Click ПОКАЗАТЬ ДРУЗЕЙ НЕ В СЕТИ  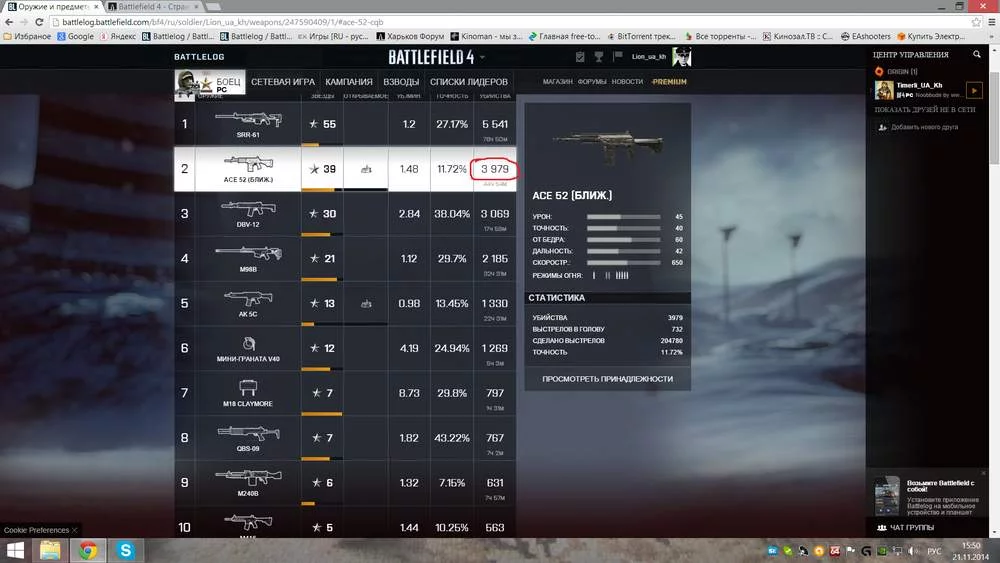925,110
